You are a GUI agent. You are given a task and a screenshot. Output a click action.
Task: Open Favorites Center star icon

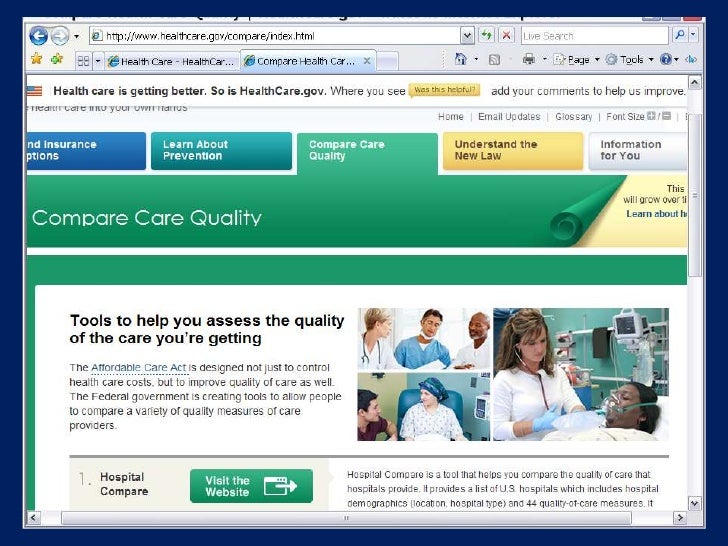pyautogui.click(x=36, y=59)
